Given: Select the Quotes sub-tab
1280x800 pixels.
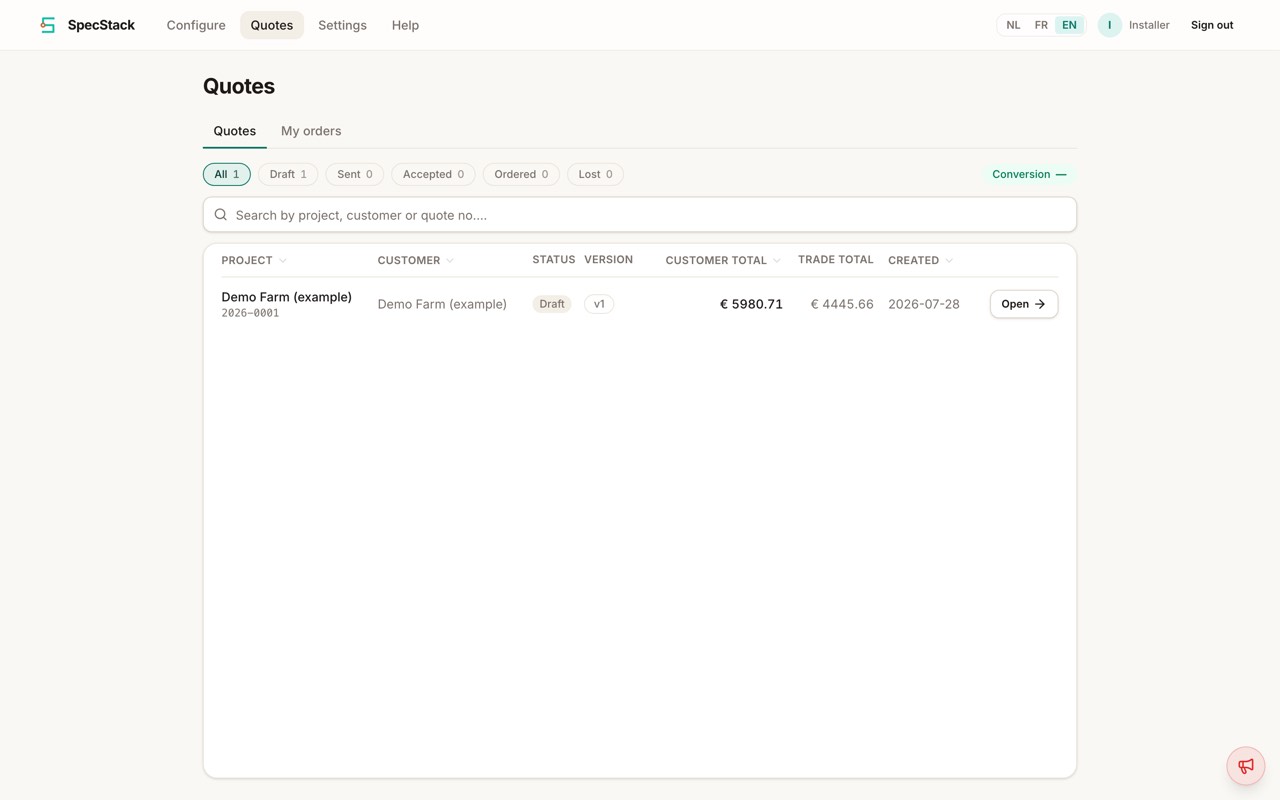Looking at the screenshot, I should click(x=235, y=131).
